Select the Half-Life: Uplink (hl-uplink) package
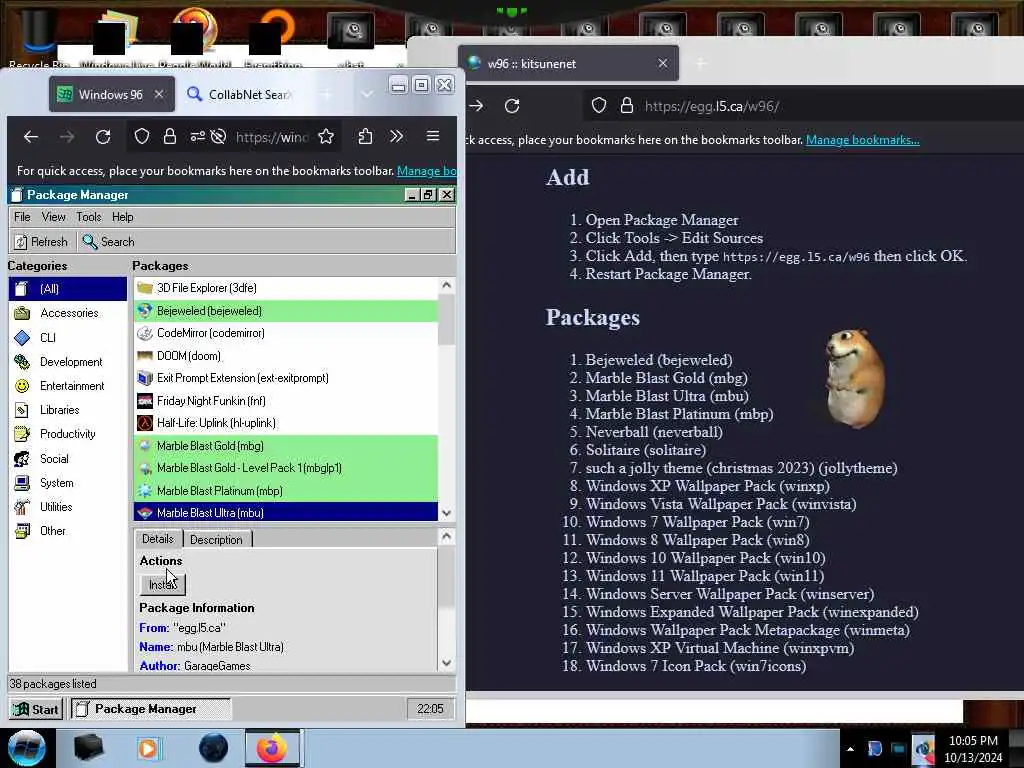Viewport: 1024px width, 768px height. [285, 423]
